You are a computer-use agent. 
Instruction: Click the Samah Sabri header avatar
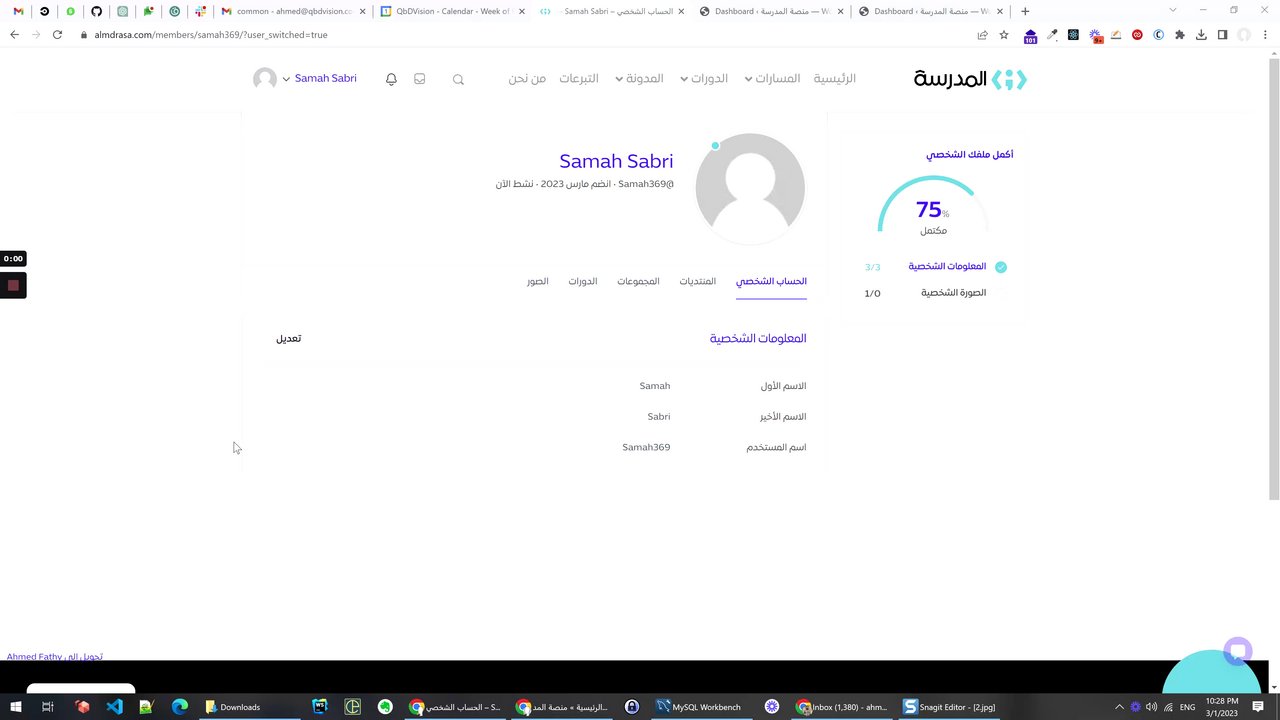click(x=265, y=79)
